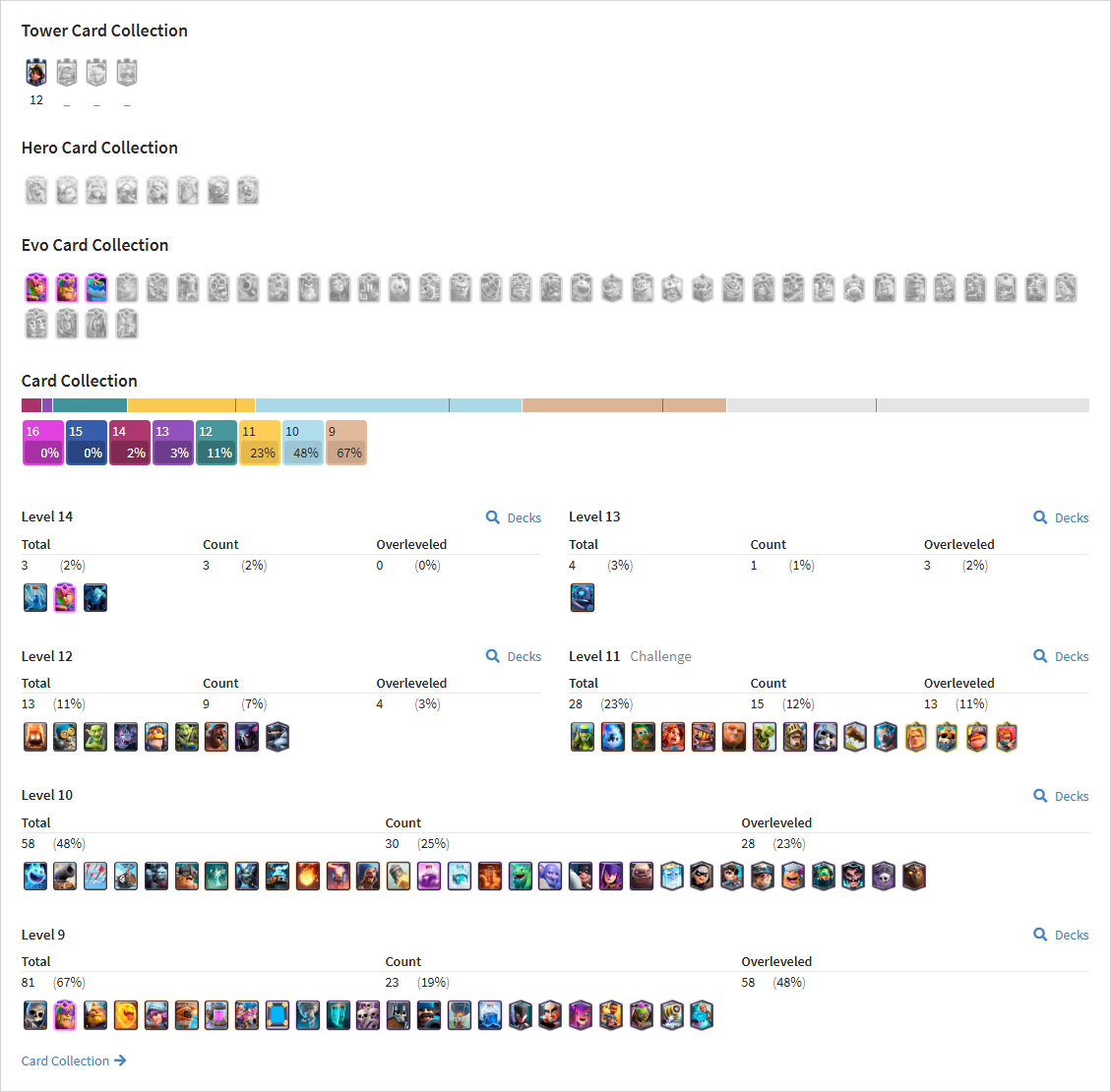Click the Baby Dragon card icon

click(x=520, y=876)
